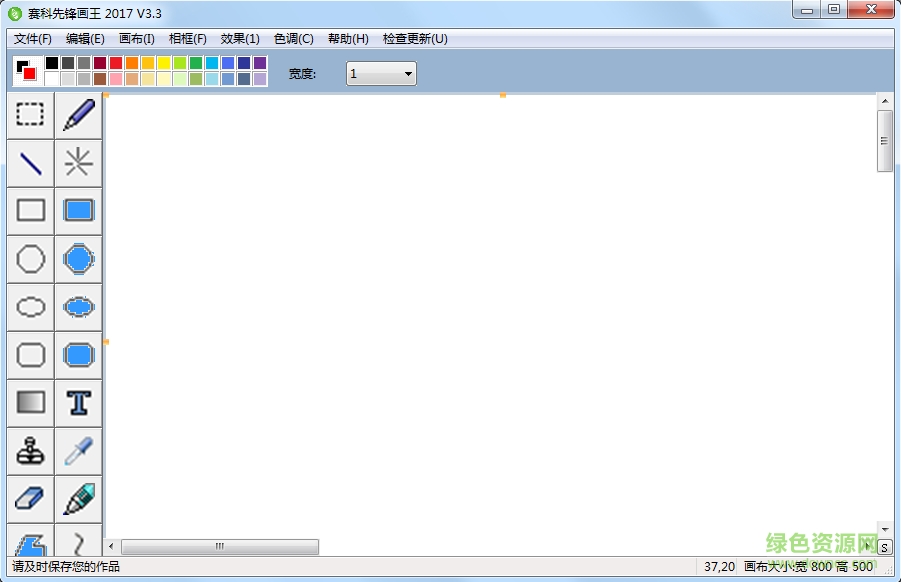Open the 宽度 width dropdown

click(x=381, y=74)
